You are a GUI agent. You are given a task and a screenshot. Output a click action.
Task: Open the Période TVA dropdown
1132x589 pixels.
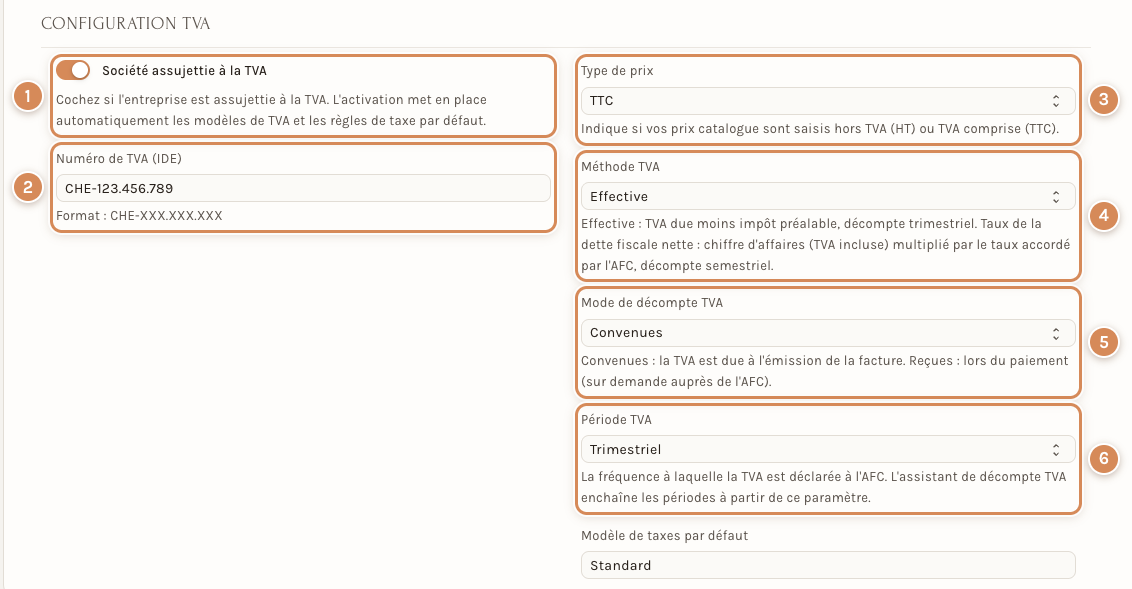click(x=828, y=450)
